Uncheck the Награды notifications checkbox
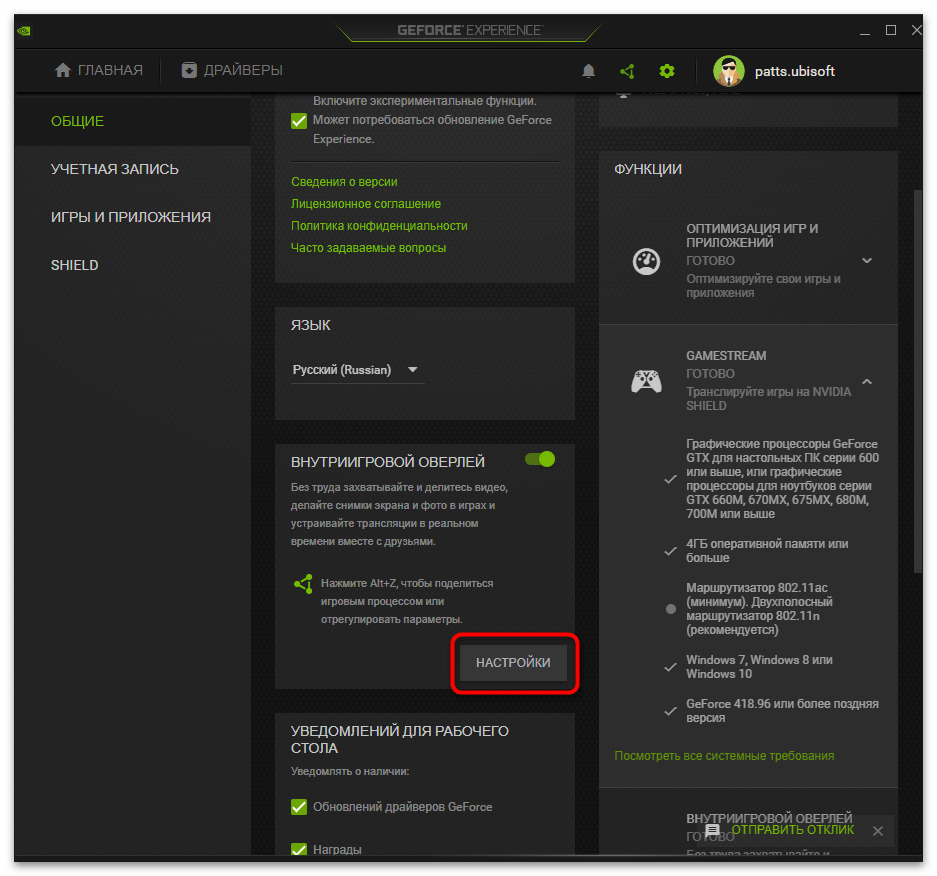Image resolution: width=937 pixels, height=876 pixels. pos(299,849)
